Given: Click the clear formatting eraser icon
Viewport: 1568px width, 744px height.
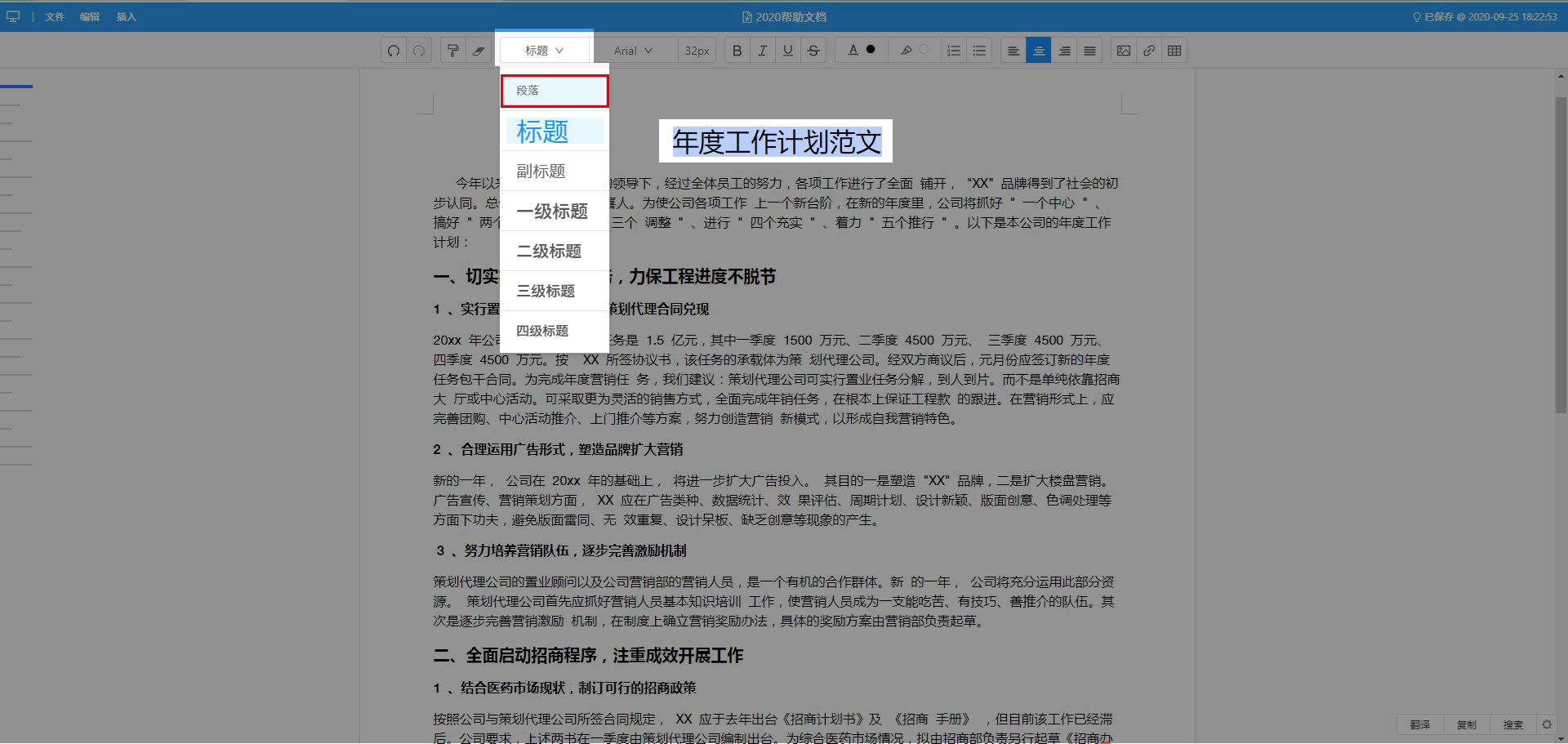Looking at the screenshot, I should (479, 51).
